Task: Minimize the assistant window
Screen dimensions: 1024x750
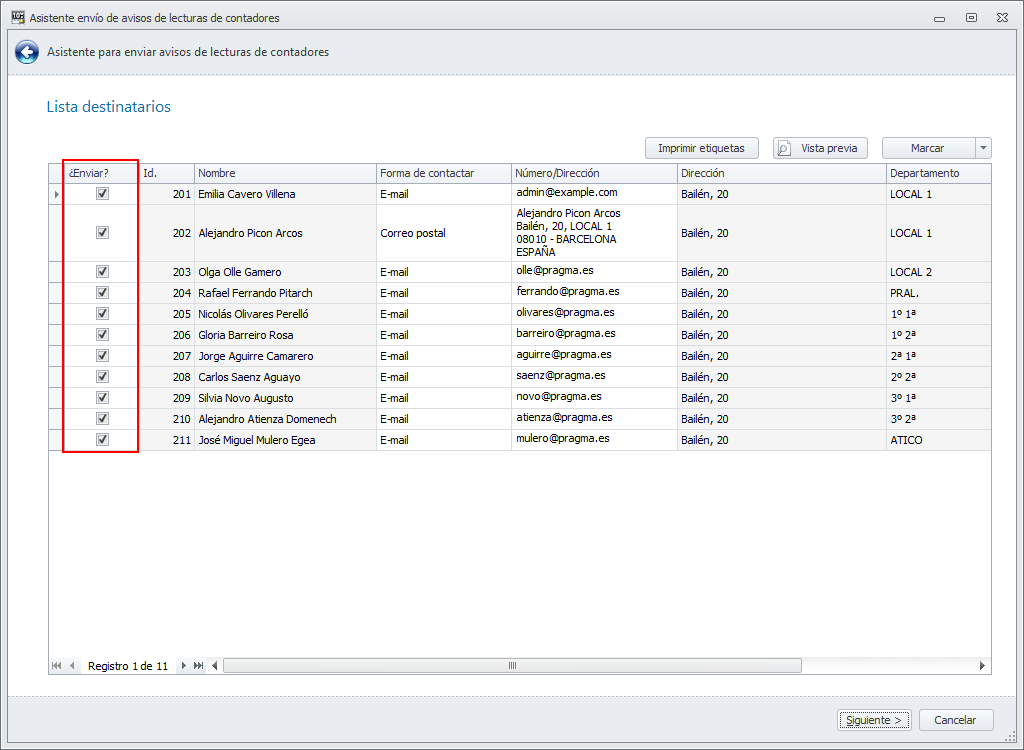Action: tap(940, 18)
